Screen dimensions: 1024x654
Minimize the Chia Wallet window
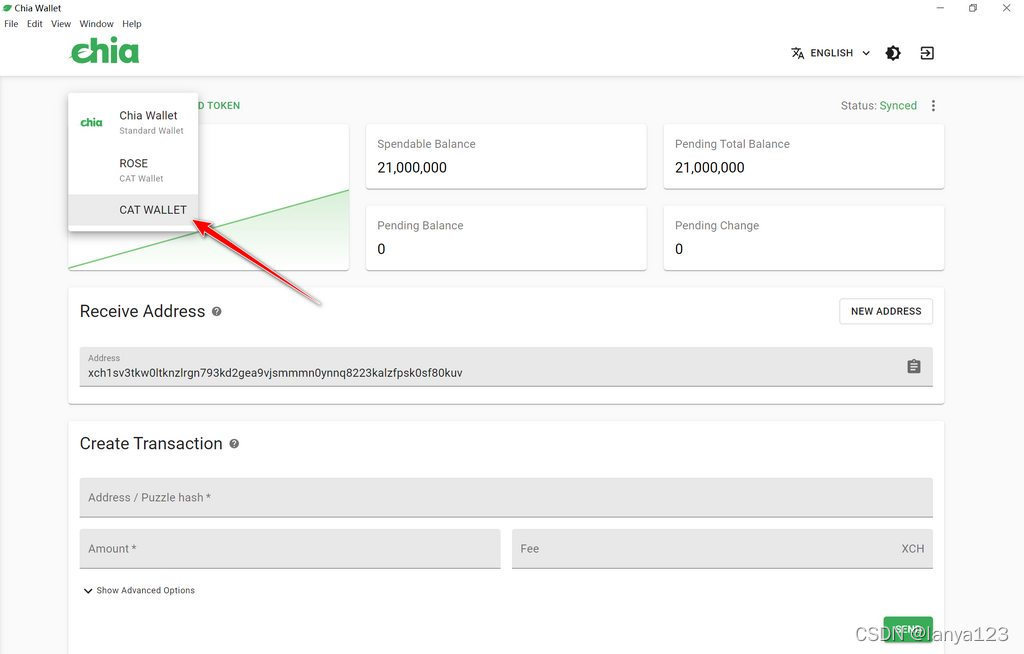(x=940, y=8)
